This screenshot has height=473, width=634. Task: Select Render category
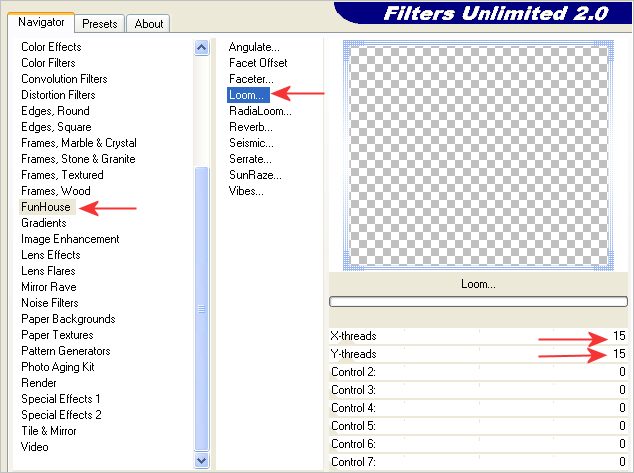39,383
